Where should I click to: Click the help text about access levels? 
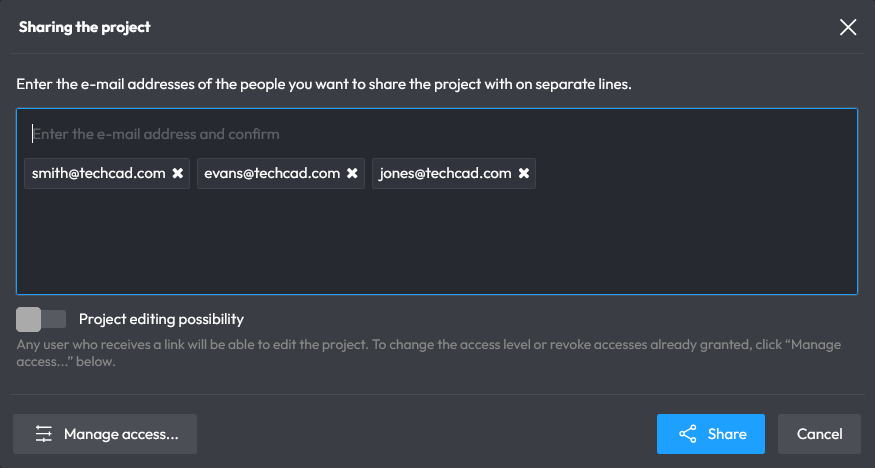click(428, 352)
